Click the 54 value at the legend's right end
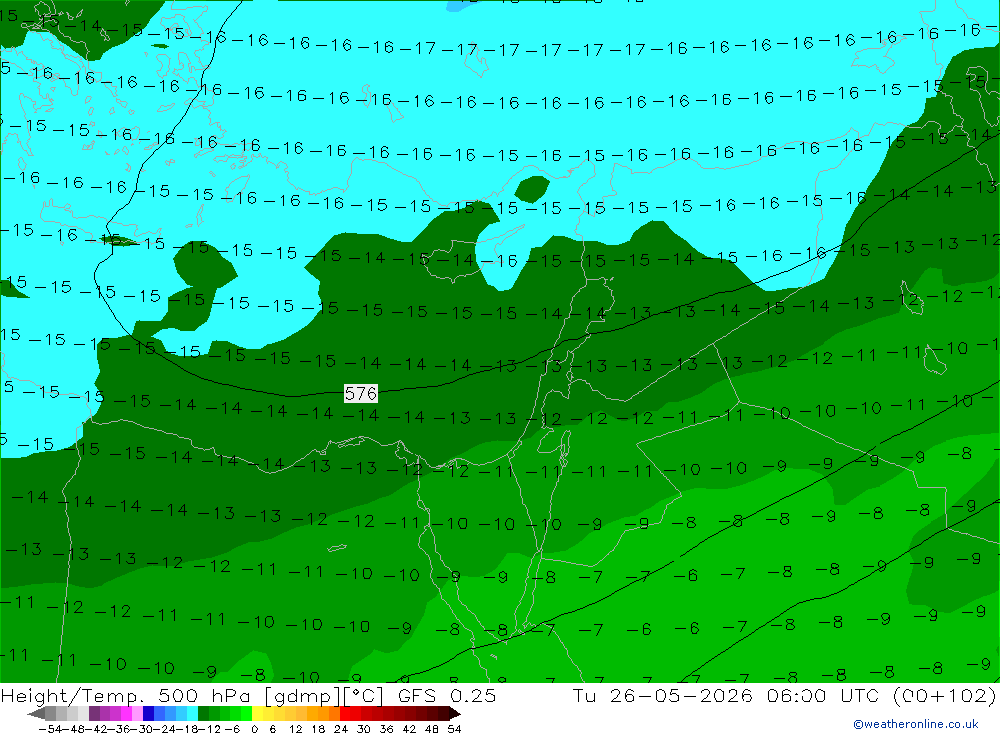This screenshot has height=733, width=1000. coord(454,729)
